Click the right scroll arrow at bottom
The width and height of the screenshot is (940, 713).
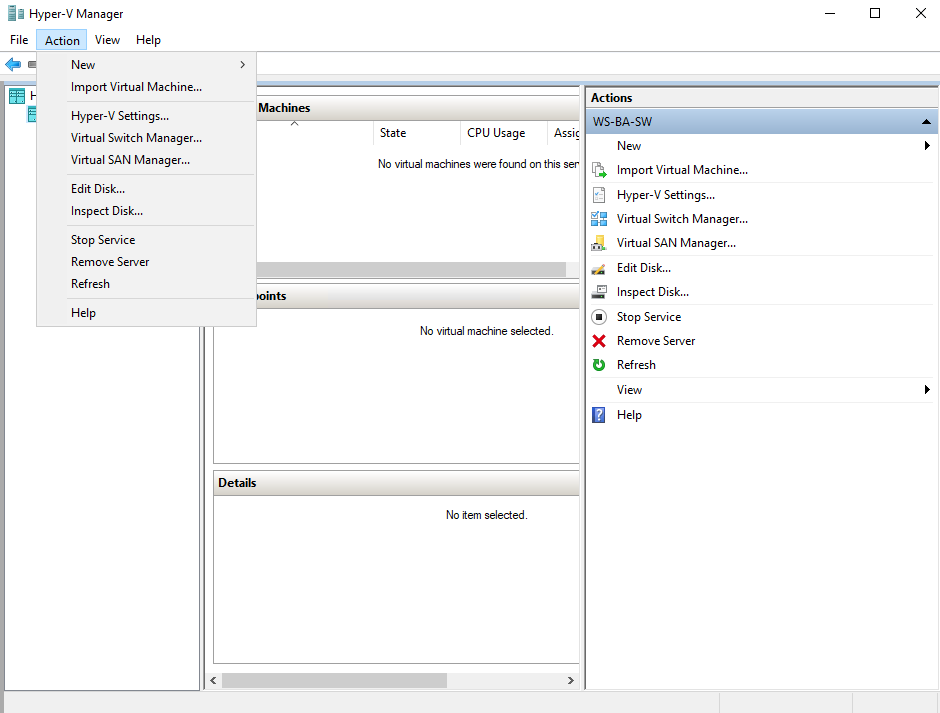click(x=571, y=681)
